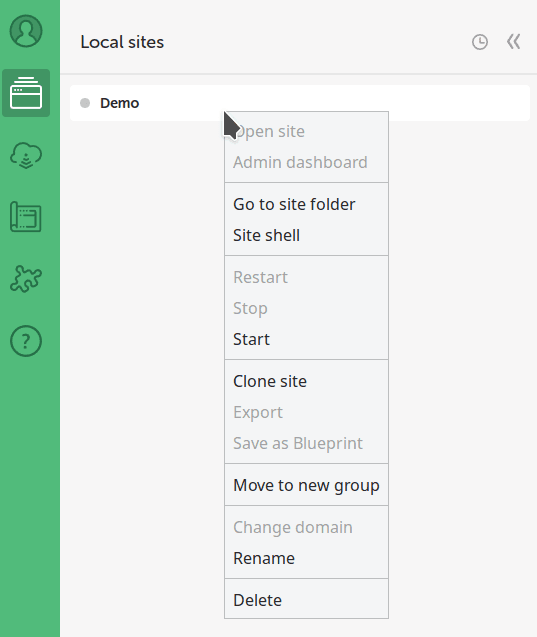The width and height of the screenshot is (537, 637).
Task: Select Rename from the context menu
Action: tap(264, 558)
